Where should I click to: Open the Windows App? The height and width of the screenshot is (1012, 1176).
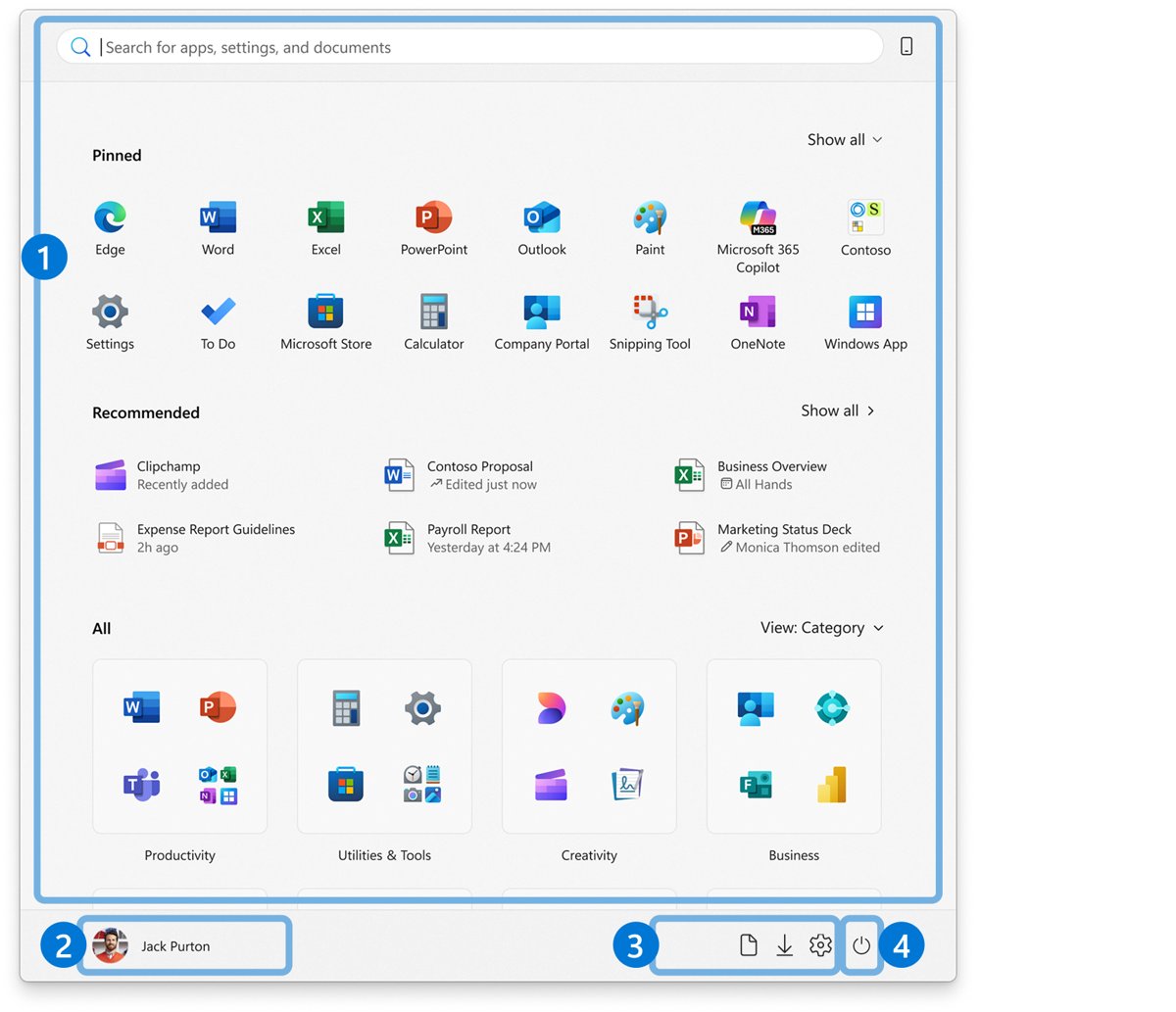tap(866, 312)
